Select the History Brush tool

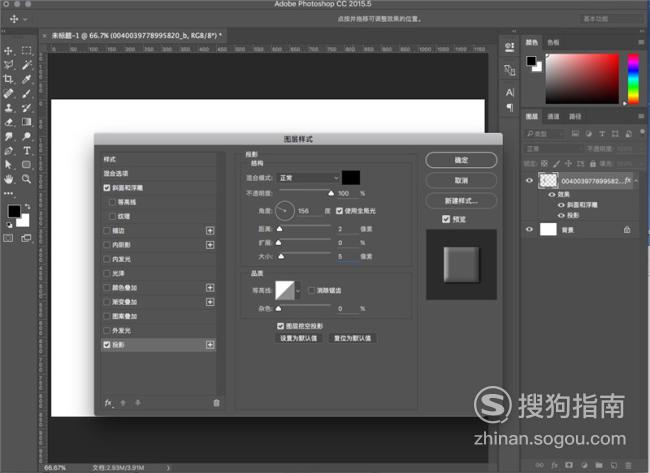pyautogui.click(x=27, y=108)
